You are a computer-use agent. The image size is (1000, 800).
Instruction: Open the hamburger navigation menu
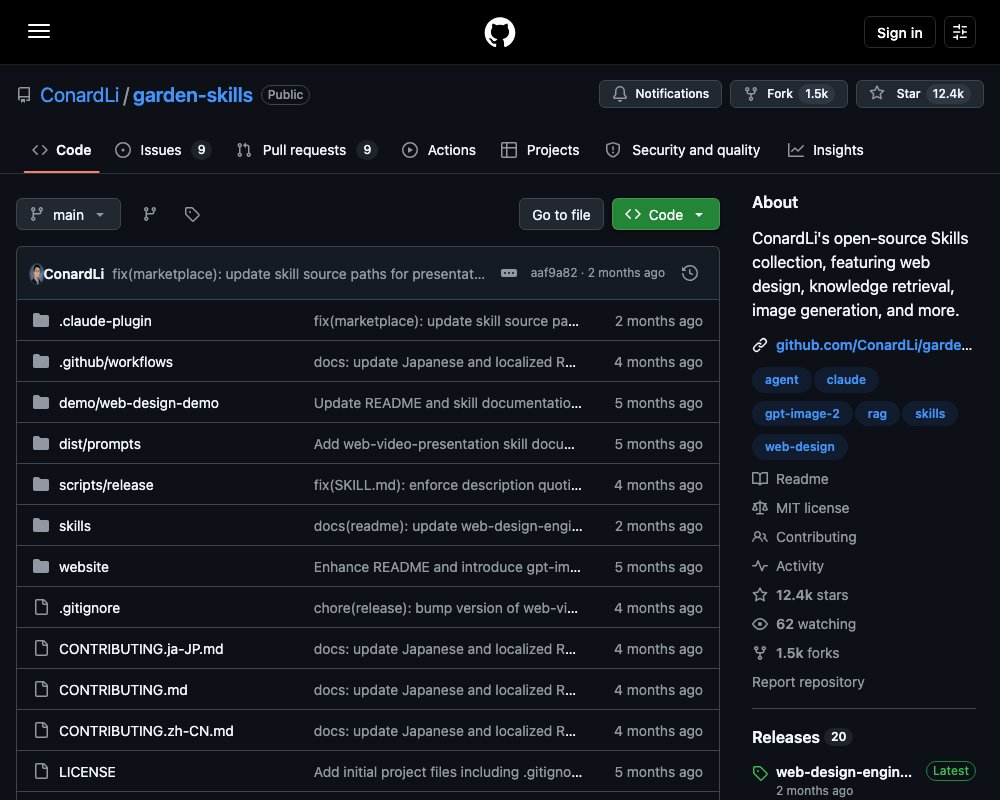(39, 31)
